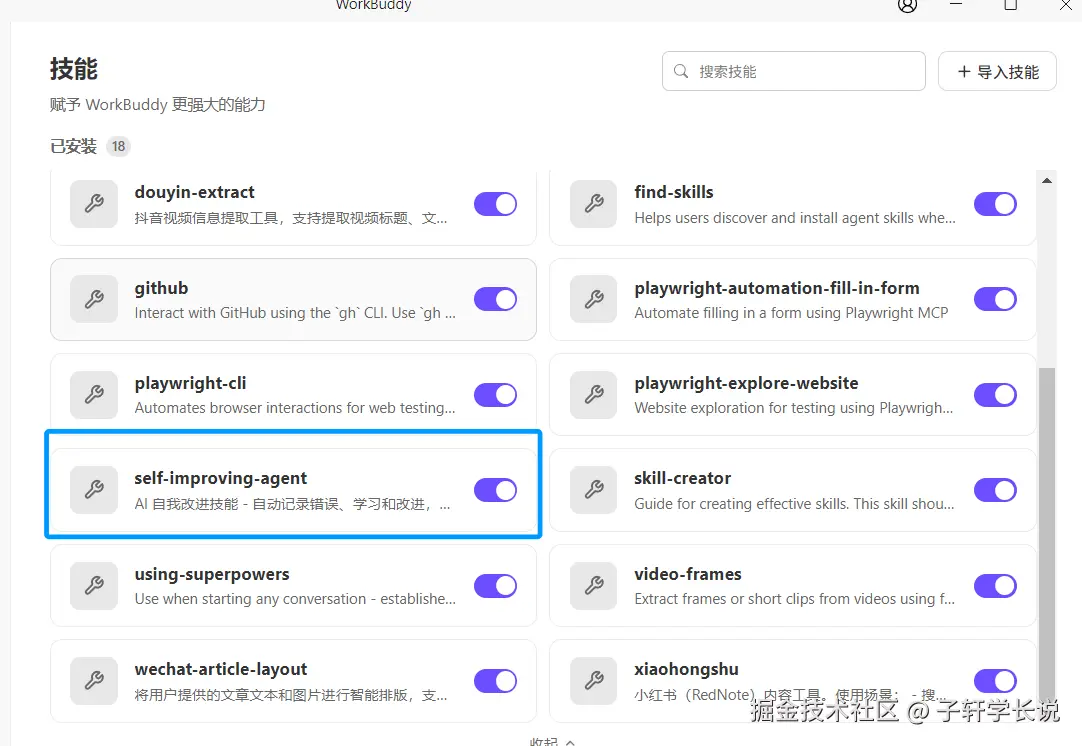Click the douyin-extract wrench icon
The height and width of the screenshot is (746, 1082).
coord(94,204)
